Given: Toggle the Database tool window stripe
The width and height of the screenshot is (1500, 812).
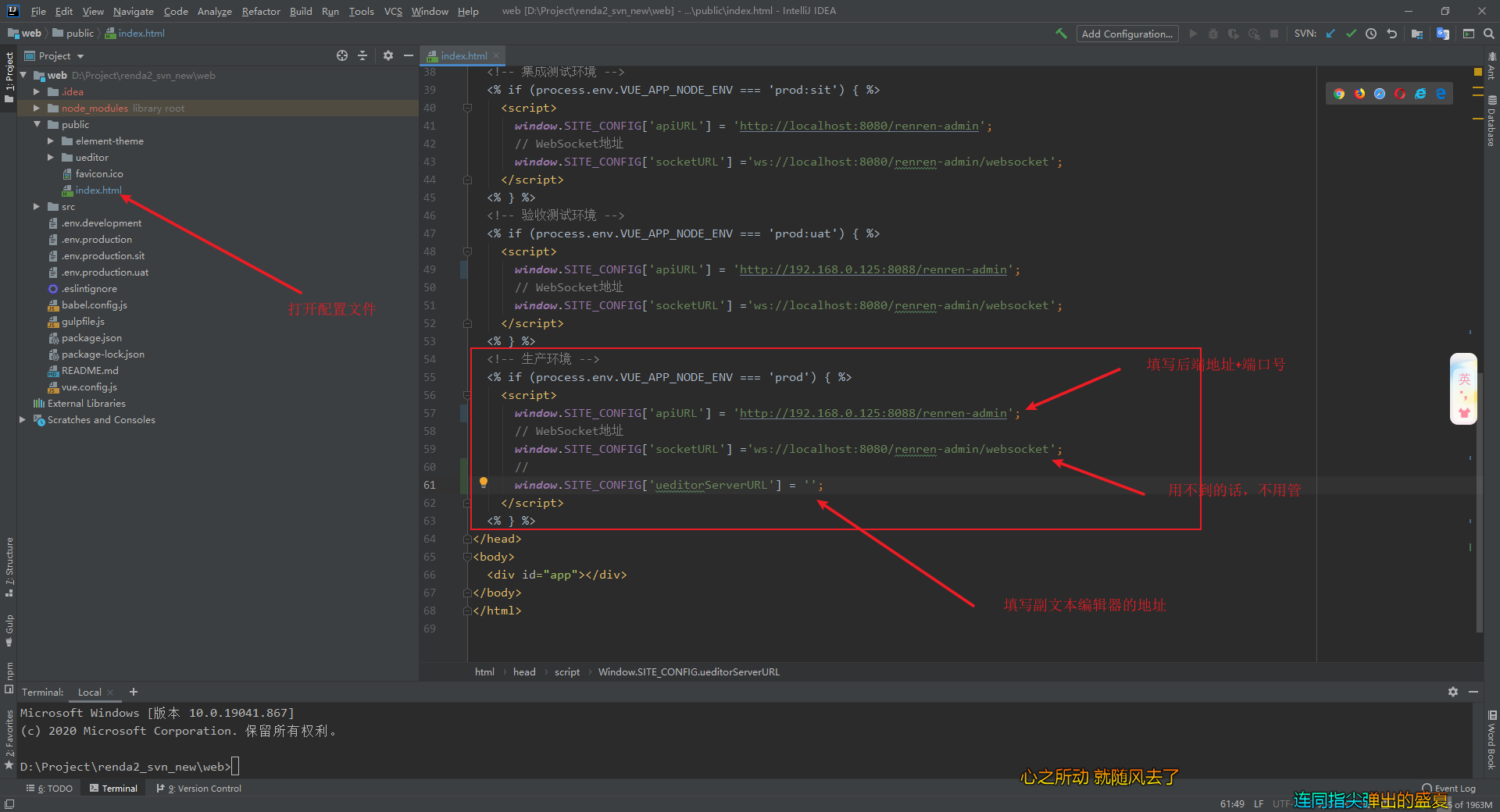Looking at the screenshot, I should coord(1491,121).
